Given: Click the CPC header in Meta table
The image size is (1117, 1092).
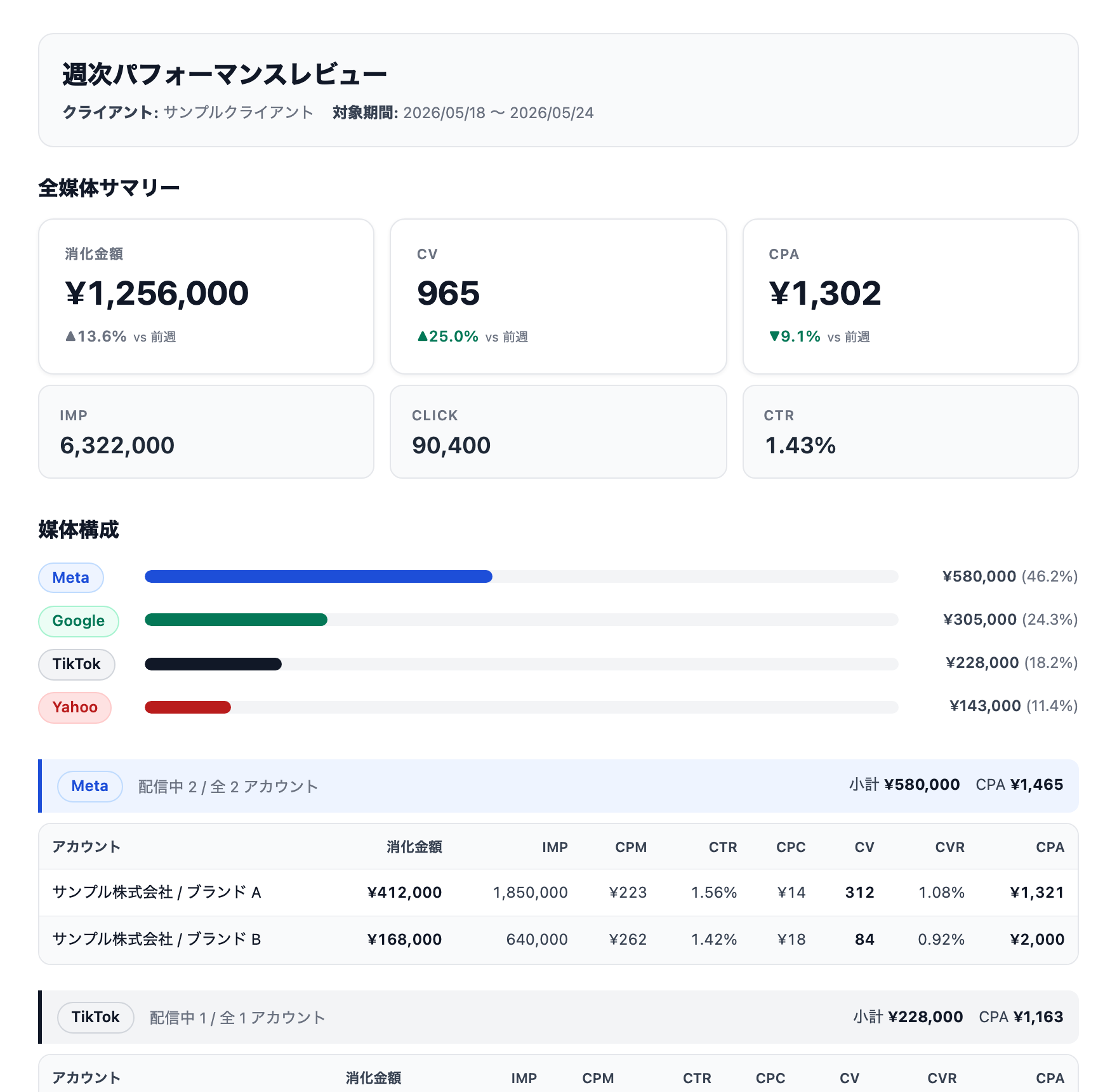Looking at the screenshot, I should [x=791, y=847].
